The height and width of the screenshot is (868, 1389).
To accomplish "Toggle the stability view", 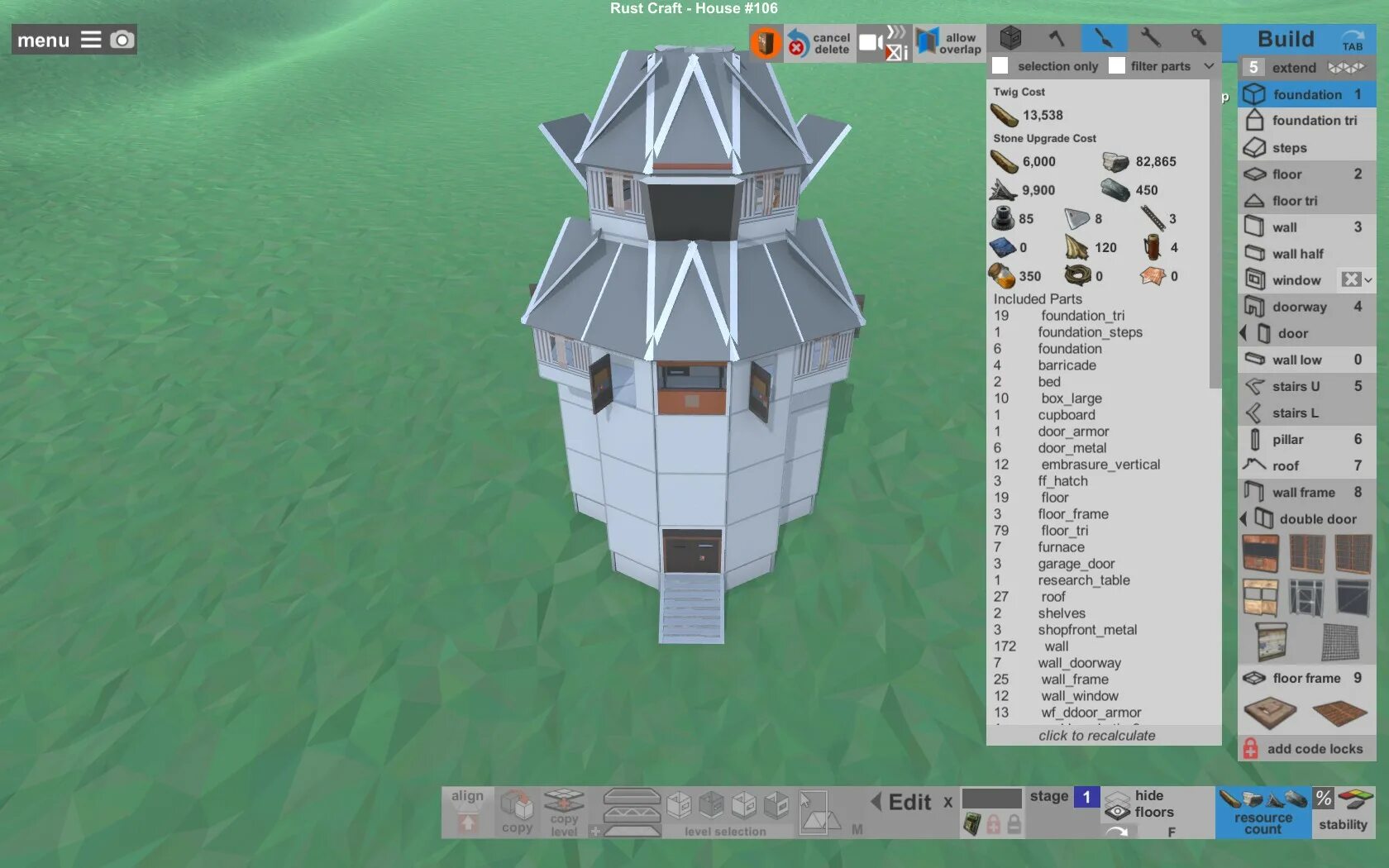I will pyautogui.click(x=1344, y=813).
